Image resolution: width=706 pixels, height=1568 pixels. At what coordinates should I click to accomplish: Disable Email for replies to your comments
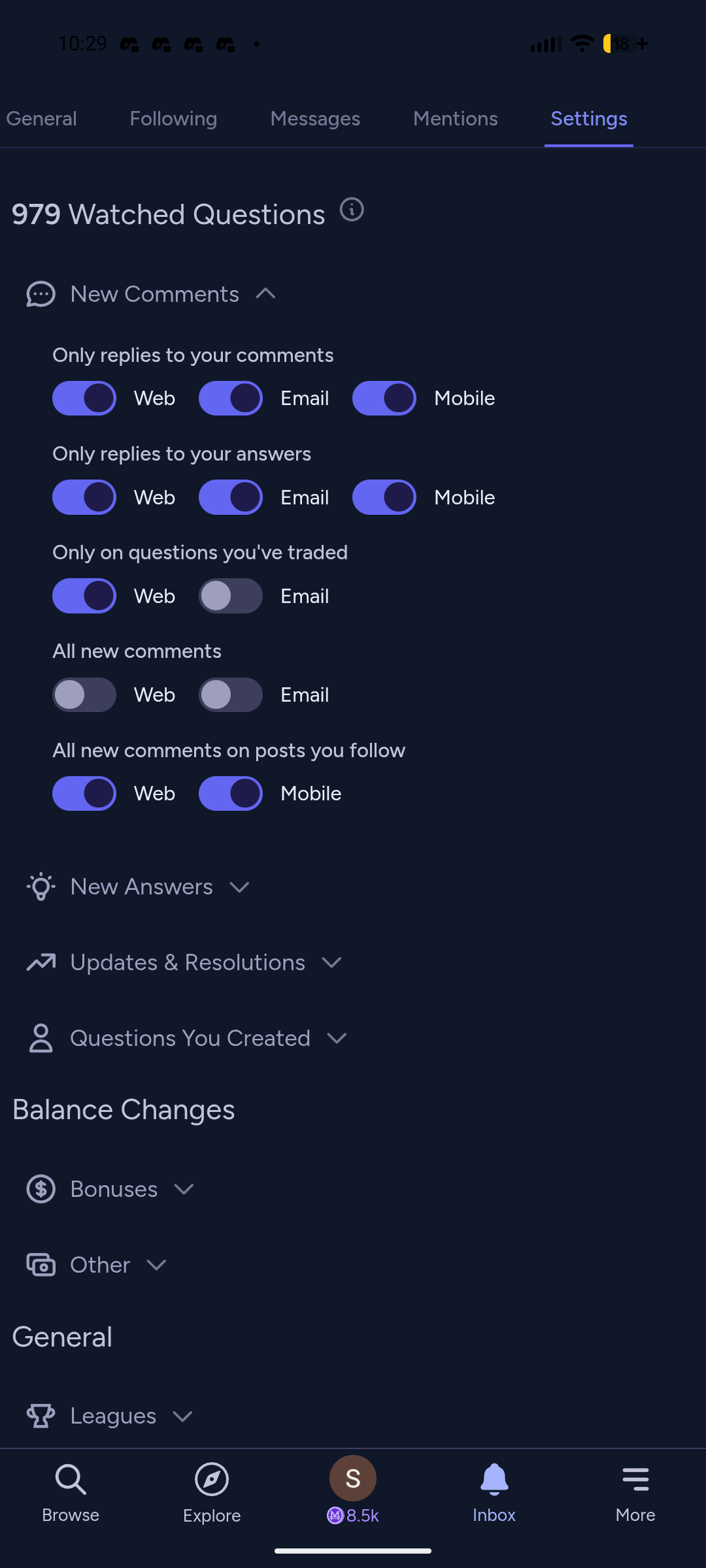pos(231,398)
